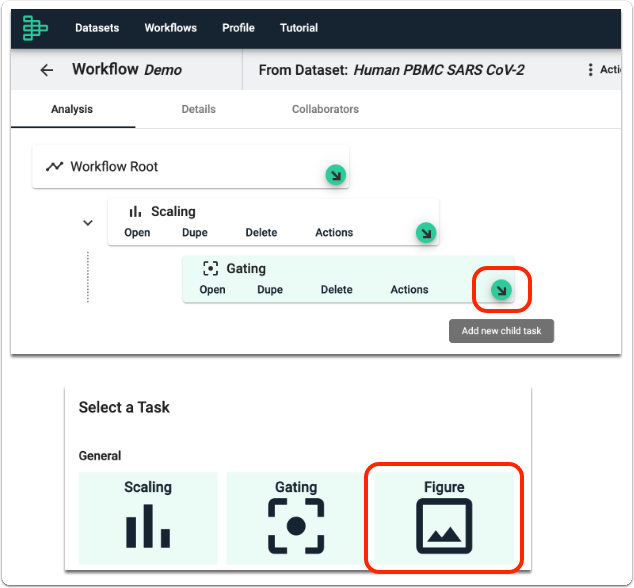
Task: Click the Workflow Root line-chart icon
Action: [x=54, y=166]
